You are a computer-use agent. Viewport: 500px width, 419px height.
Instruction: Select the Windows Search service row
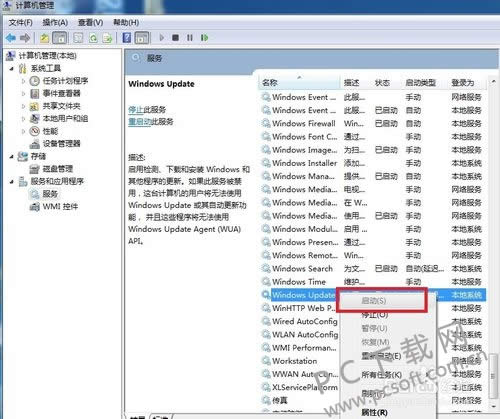[373, 269]
